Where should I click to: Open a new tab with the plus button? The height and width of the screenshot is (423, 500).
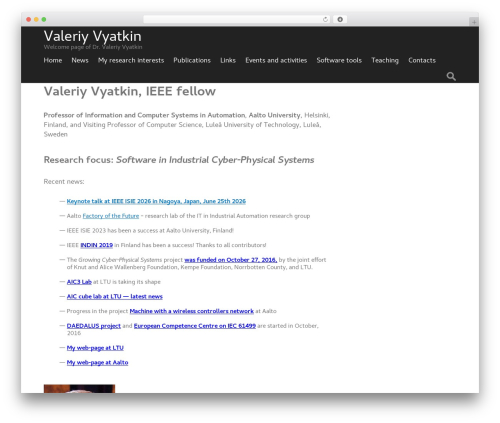point(474,22)
